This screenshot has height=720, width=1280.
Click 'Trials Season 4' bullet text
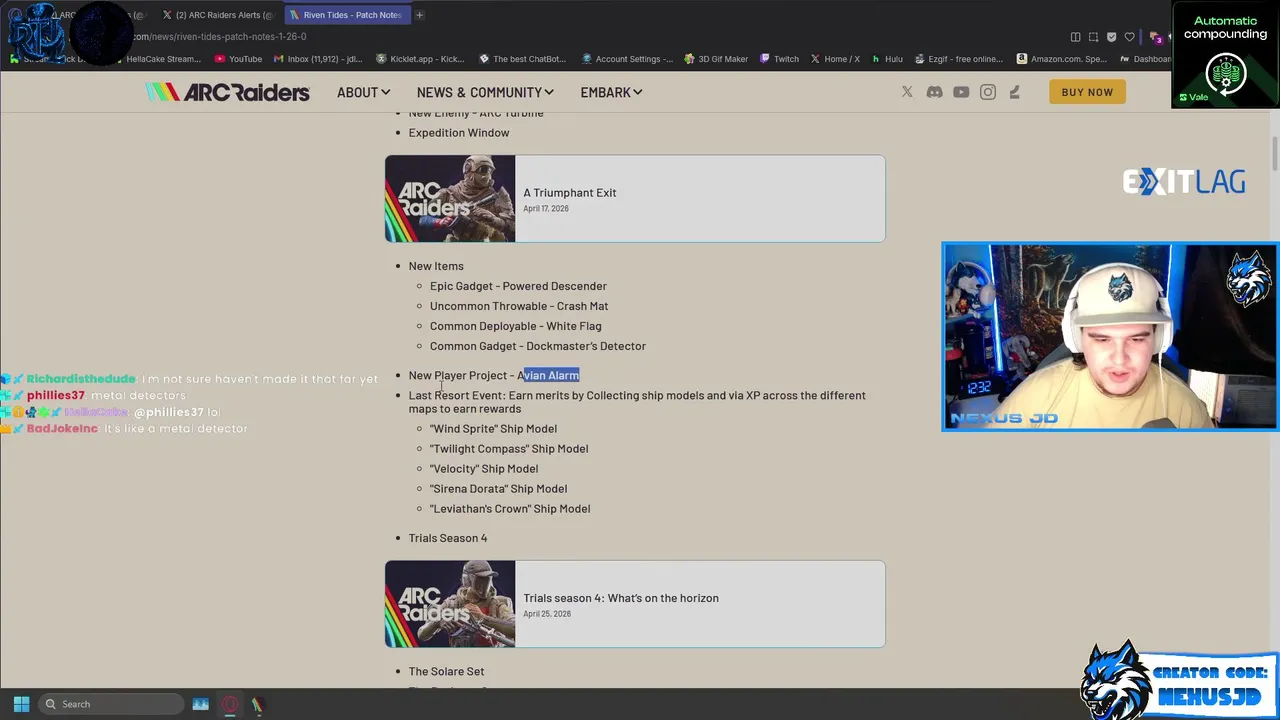448,538
